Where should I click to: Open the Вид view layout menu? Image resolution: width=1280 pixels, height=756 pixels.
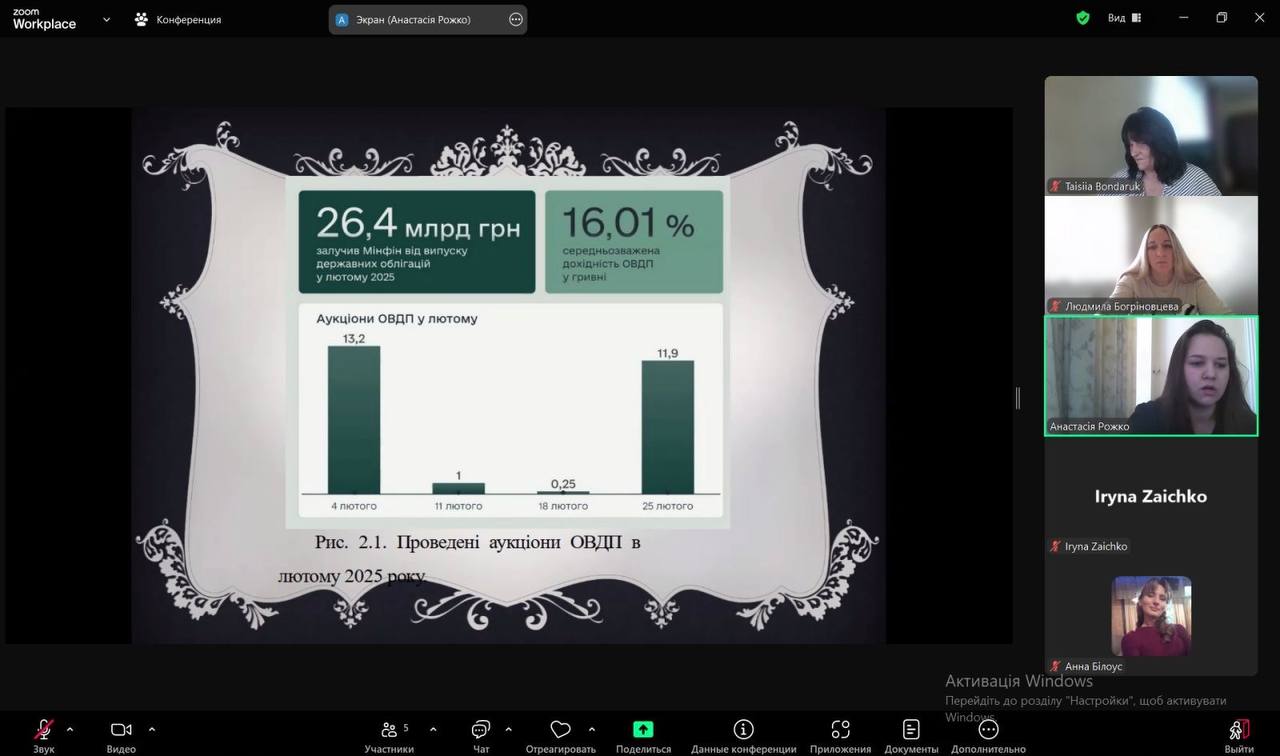click(x=1123, y=18)
